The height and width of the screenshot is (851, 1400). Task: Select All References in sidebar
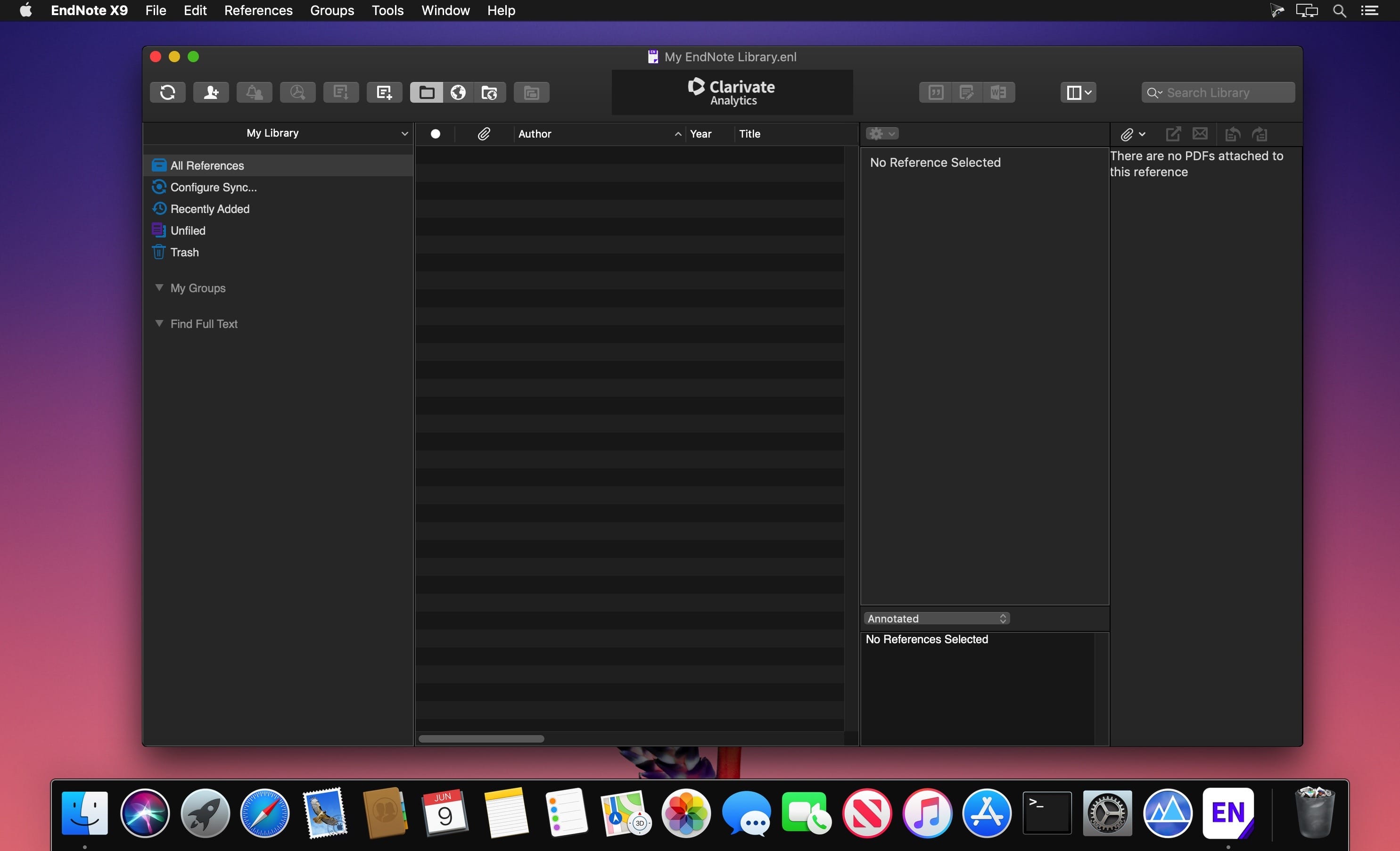(x=207, y=164)
